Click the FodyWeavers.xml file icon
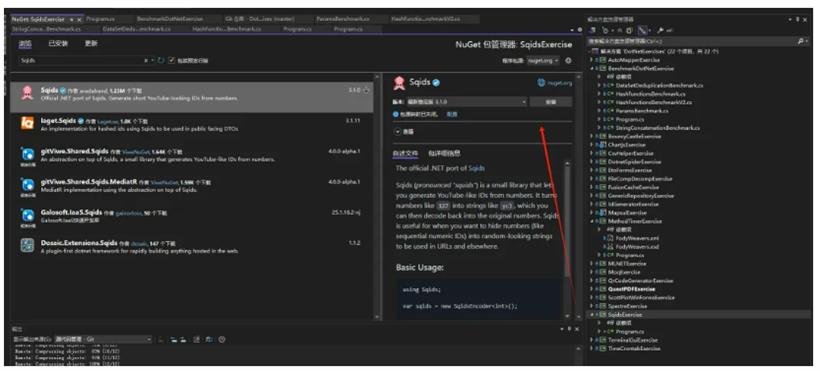 (609, 238)
